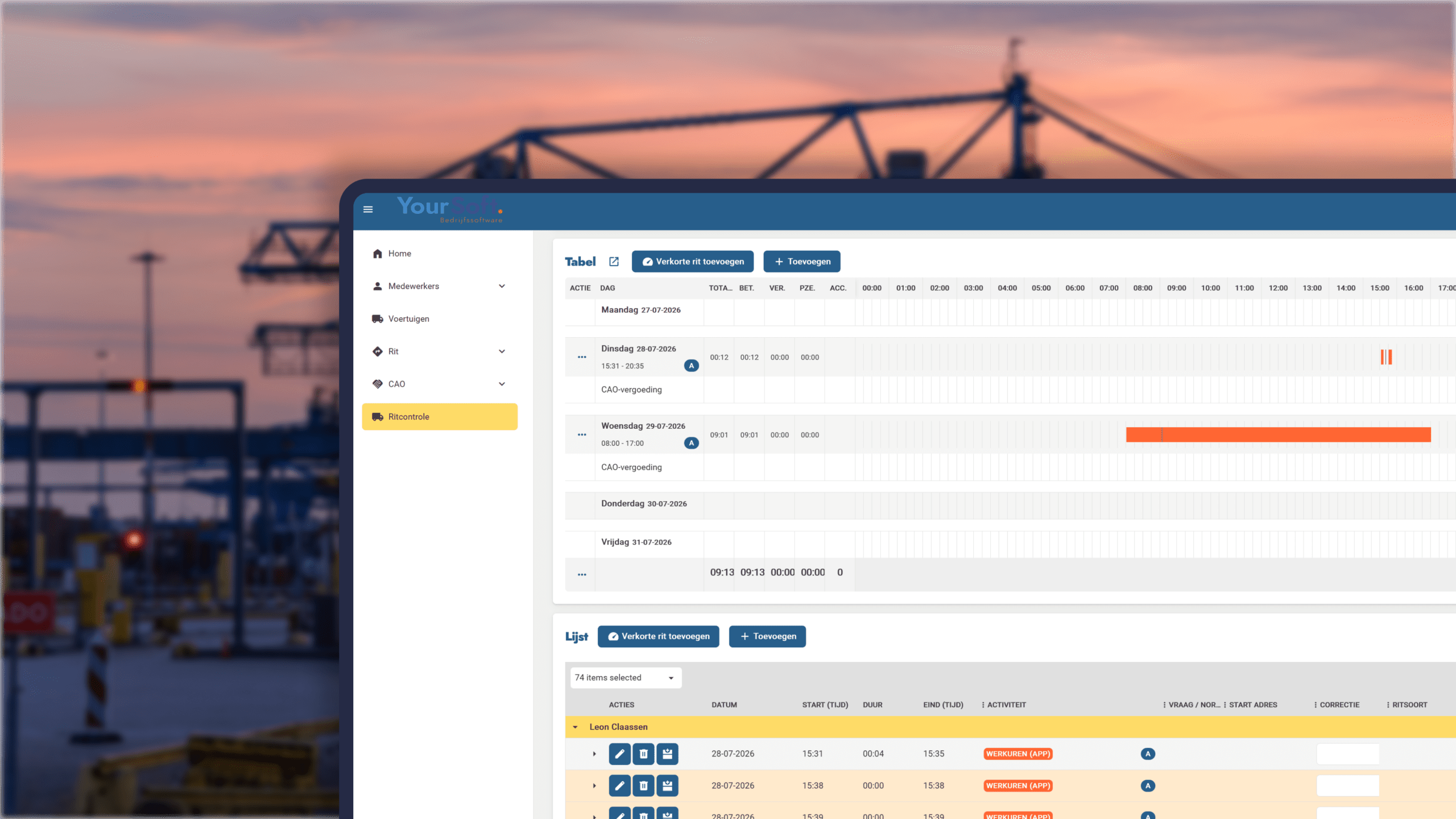The image size is (1456, 819).
Task: Click the '08:00 - 17:00' time range
Action: 622,444
